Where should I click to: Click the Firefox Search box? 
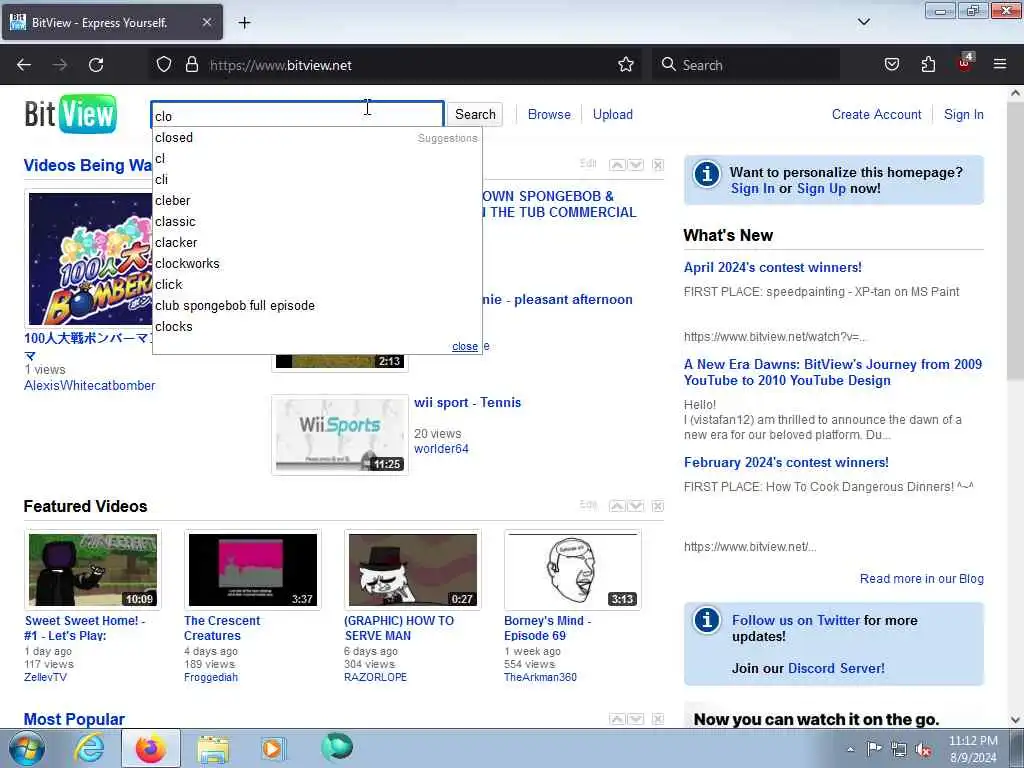tap(746, 65)
